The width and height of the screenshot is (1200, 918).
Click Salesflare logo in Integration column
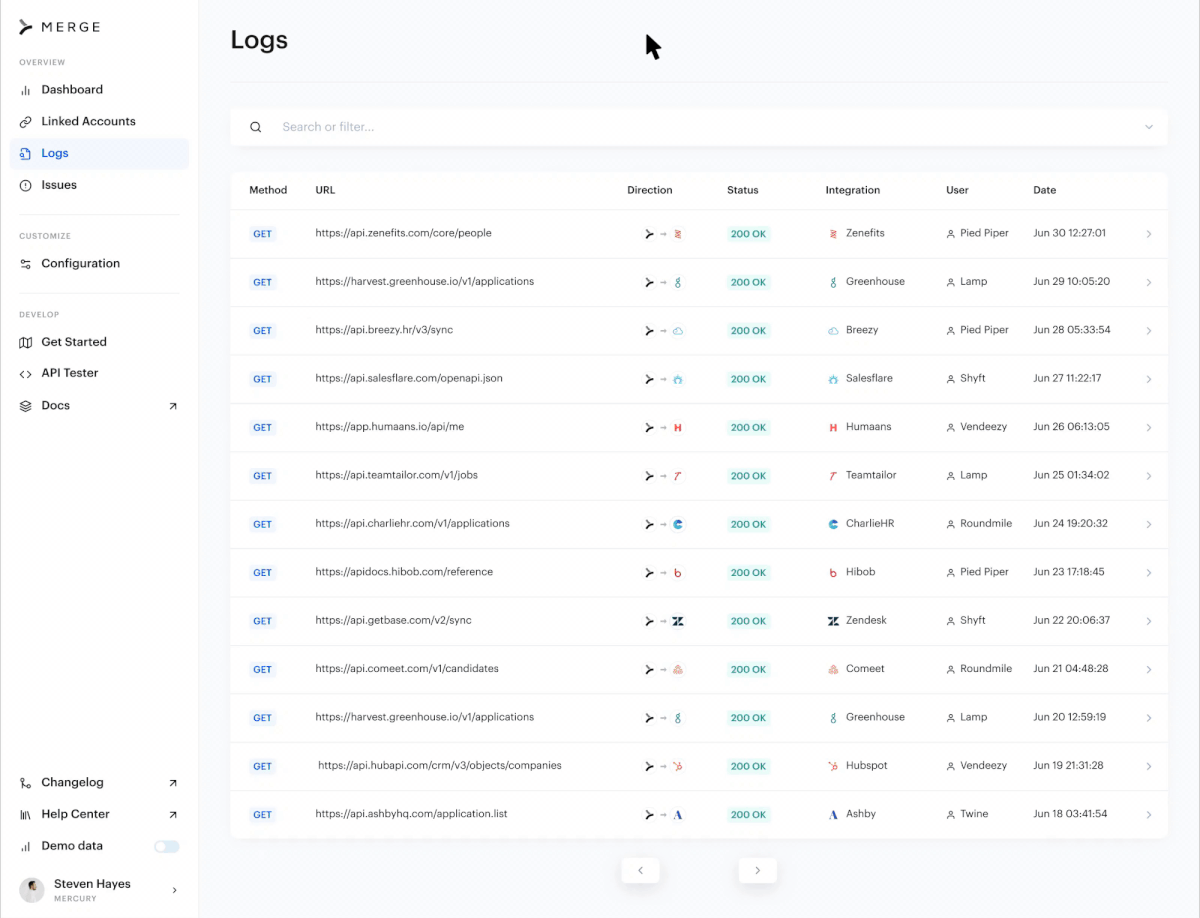point(833,379)
